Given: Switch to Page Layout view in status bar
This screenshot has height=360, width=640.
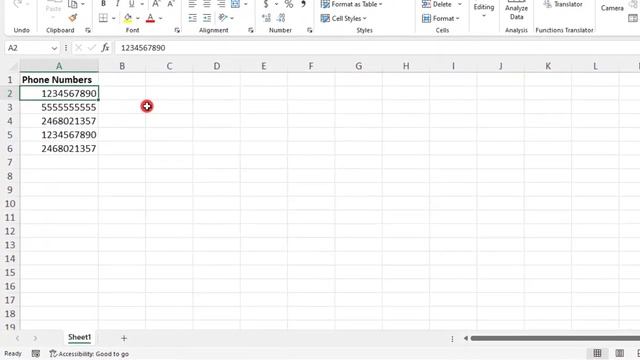Looking at the screenshot, I should (x=620, y=353).
